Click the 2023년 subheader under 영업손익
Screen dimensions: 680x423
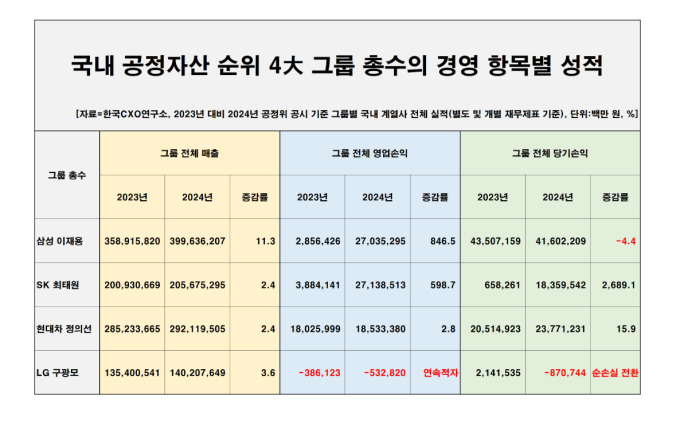point(312,197)
